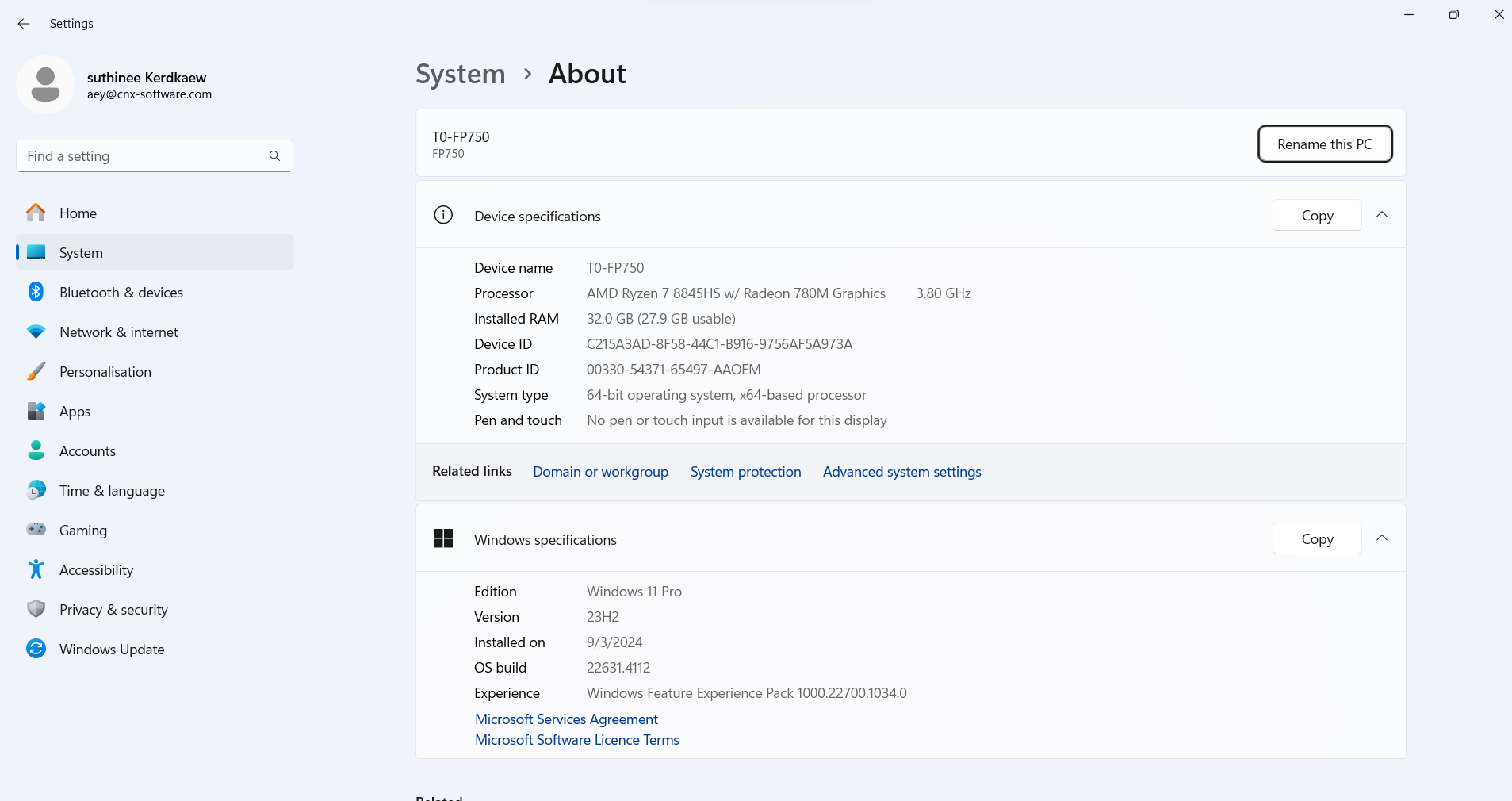Open Windows Update page
The width and height of the screenshot is (1512, 801).
(155, 649)
